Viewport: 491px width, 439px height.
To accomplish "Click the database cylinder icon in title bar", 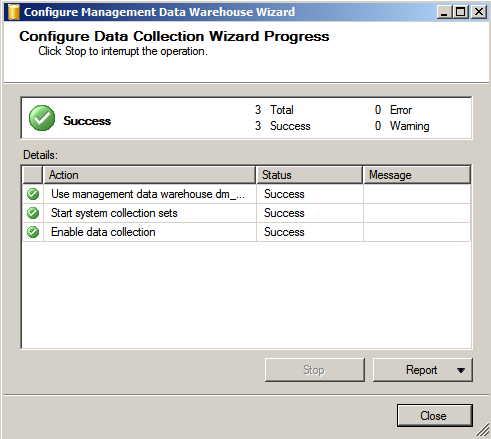I will [14, 12].
